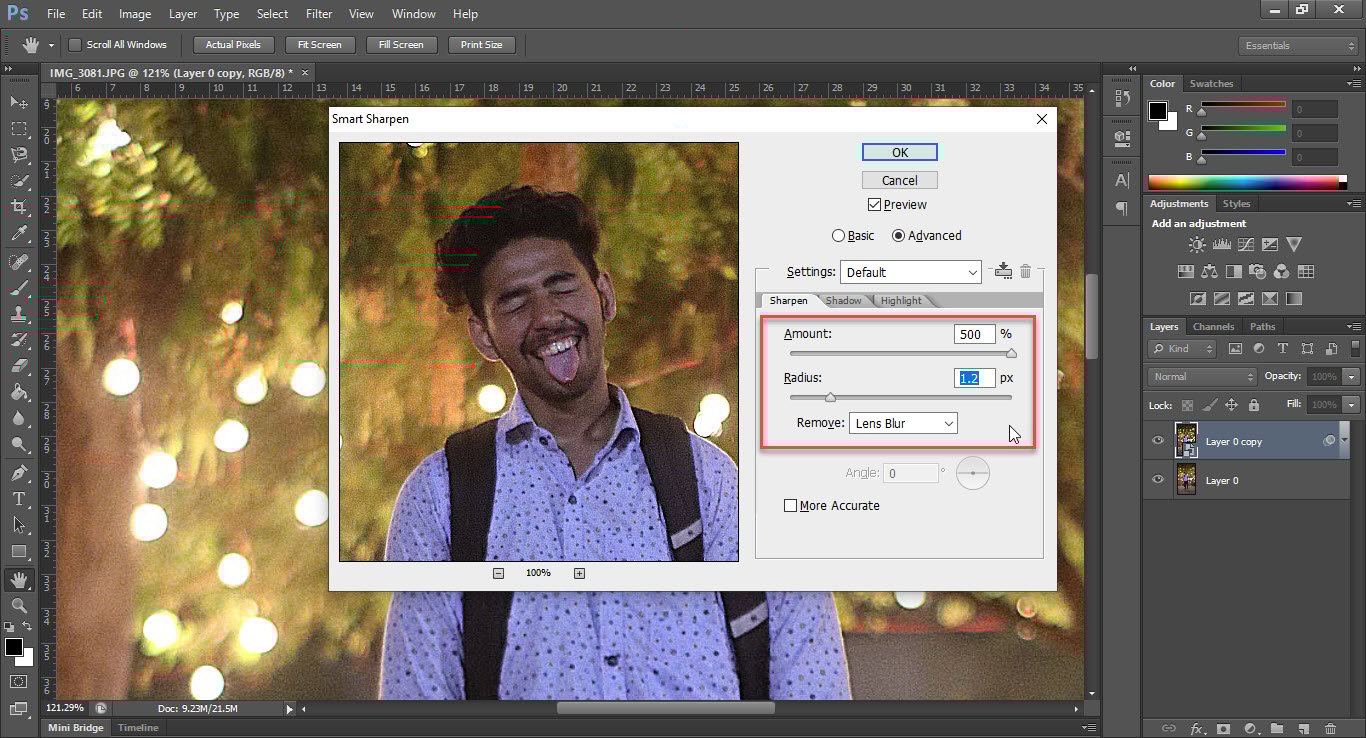Toggle the Preview checkbox
Image resolution: width=1366 pixels, height=738 pixels.
[x=874, y=204]
